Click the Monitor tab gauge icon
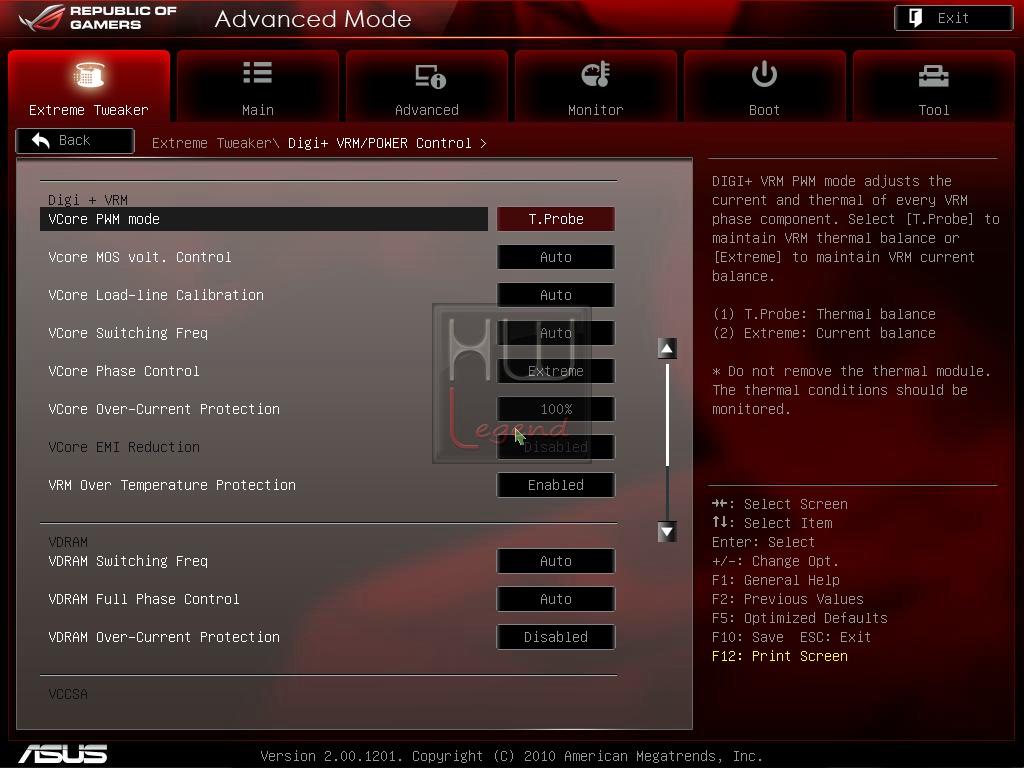Screen dimensions: 1024x768 (596, 74)
